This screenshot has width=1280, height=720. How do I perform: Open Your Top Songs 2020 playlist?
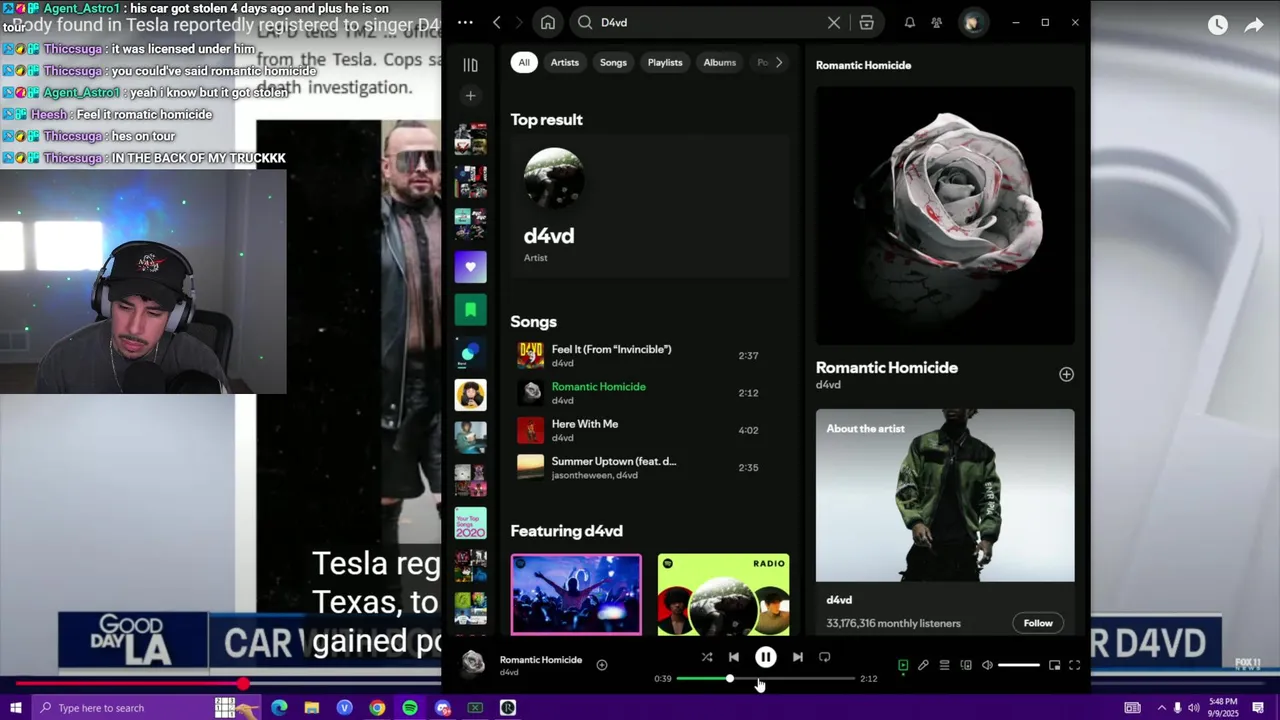click(x=470, y=524)
